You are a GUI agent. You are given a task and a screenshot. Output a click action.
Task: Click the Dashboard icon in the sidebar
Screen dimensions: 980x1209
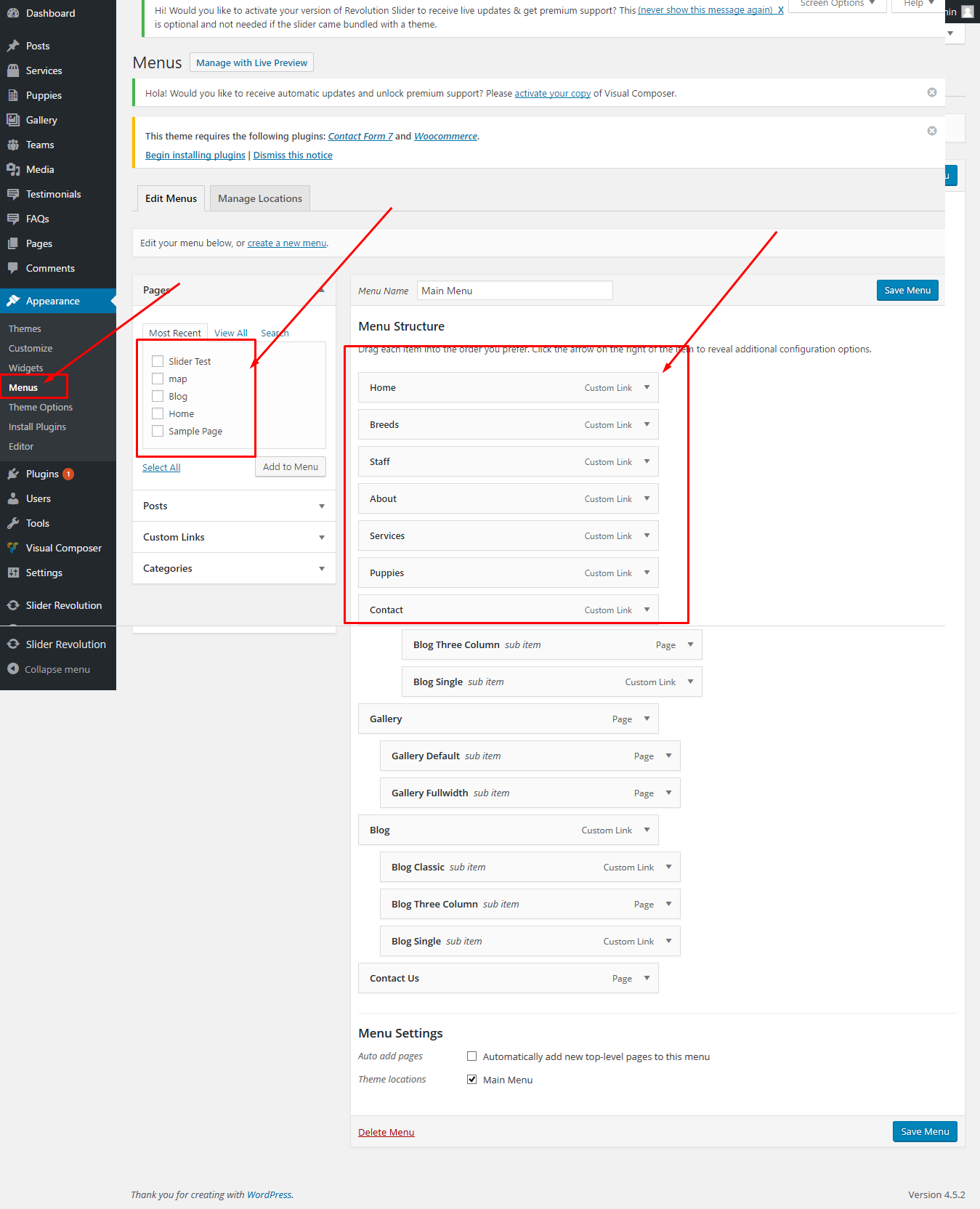pyautogui.click(x=13, y=13)
